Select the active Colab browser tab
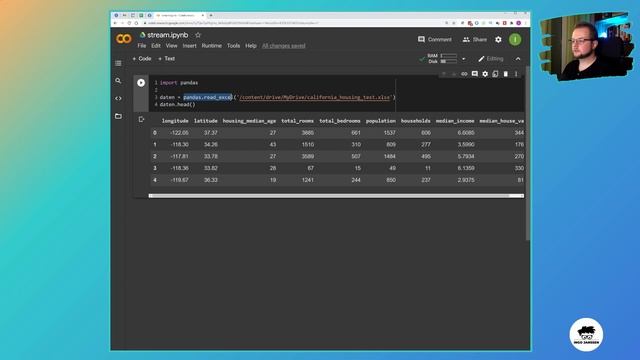640x360 pixels. [180, 16]
